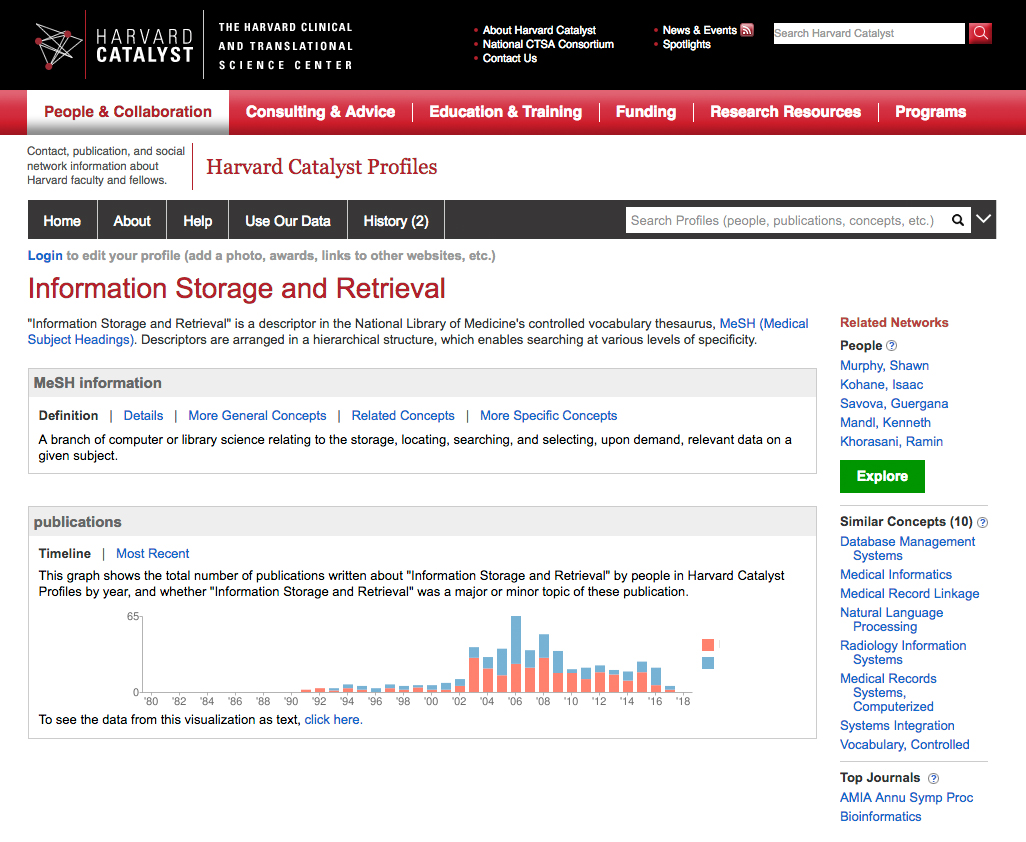The image size is (1026, 842).
Task: Open the About menu item
Action: 132,220
